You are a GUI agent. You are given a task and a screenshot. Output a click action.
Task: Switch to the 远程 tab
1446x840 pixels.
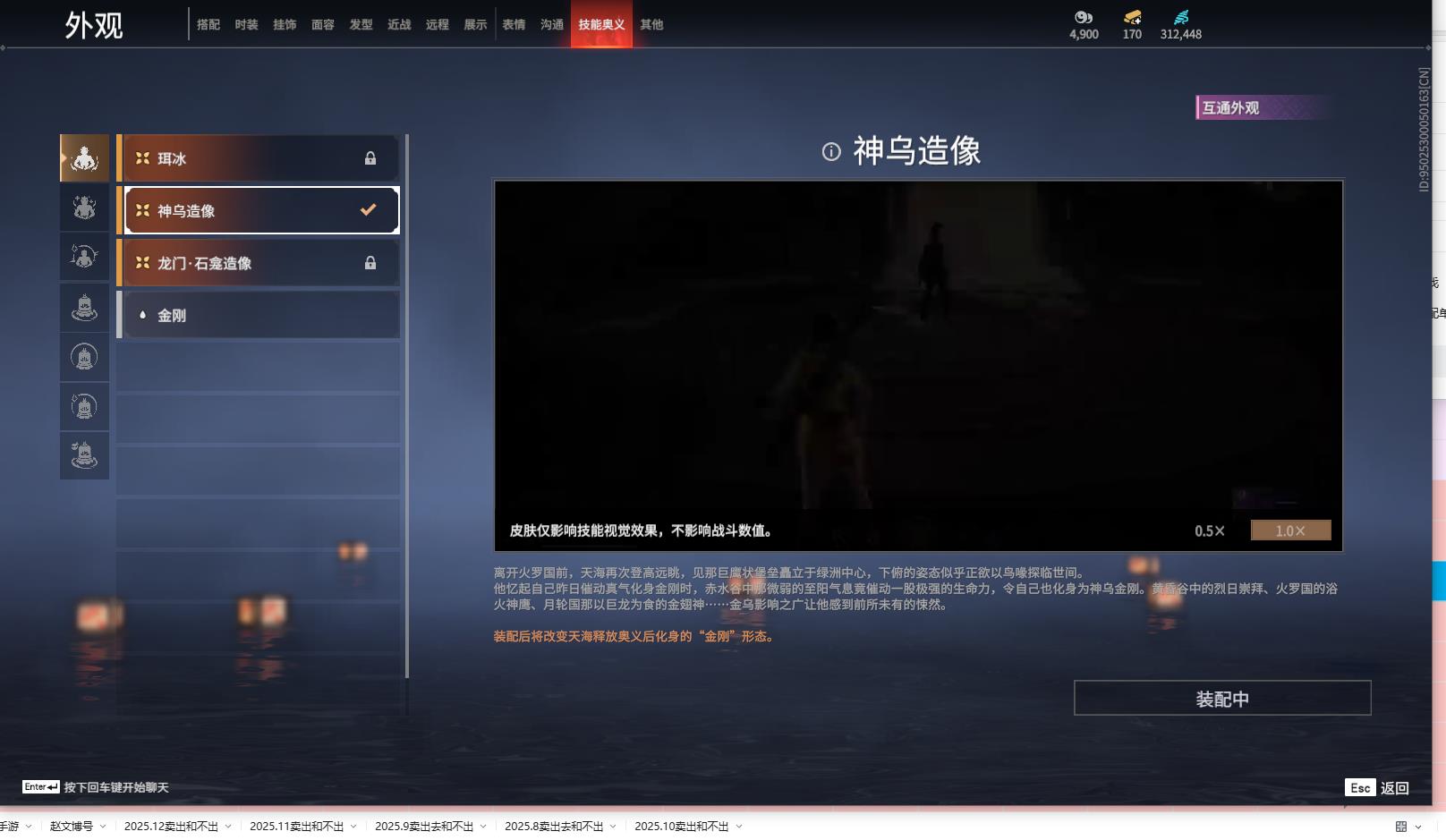pyautogui.click(x=438, y=25)
